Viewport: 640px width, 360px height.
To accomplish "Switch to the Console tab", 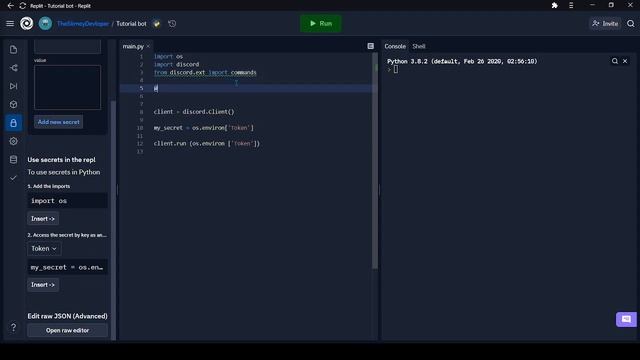I will 395,47.
